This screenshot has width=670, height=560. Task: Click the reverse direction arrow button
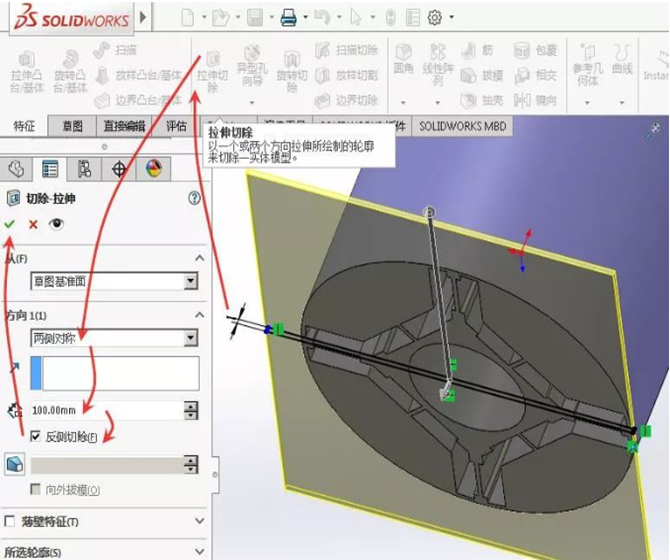14,368
